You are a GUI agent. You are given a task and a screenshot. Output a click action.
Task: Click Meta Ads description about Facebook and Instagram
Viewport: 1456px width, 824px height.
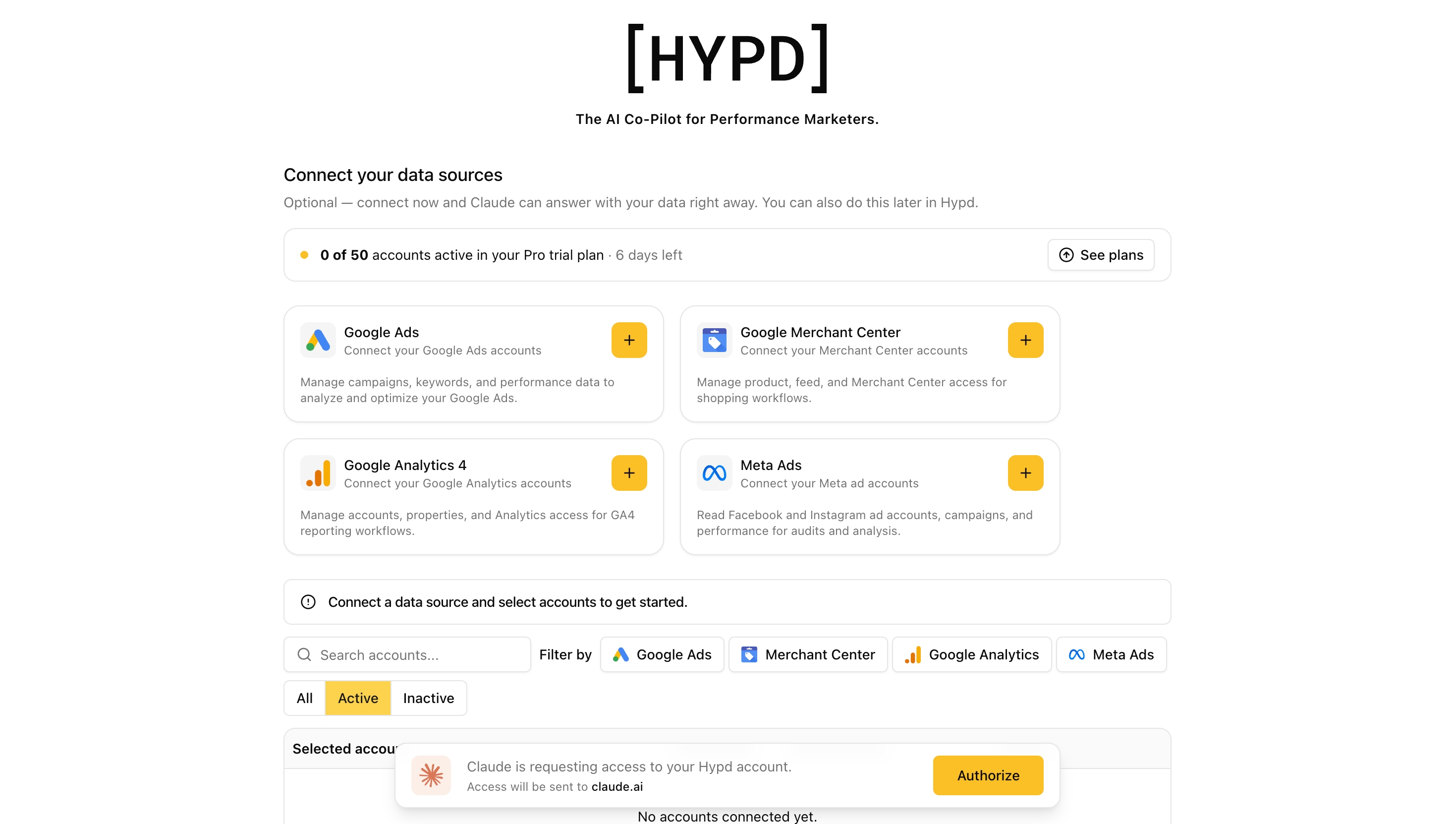pos(864,523)
